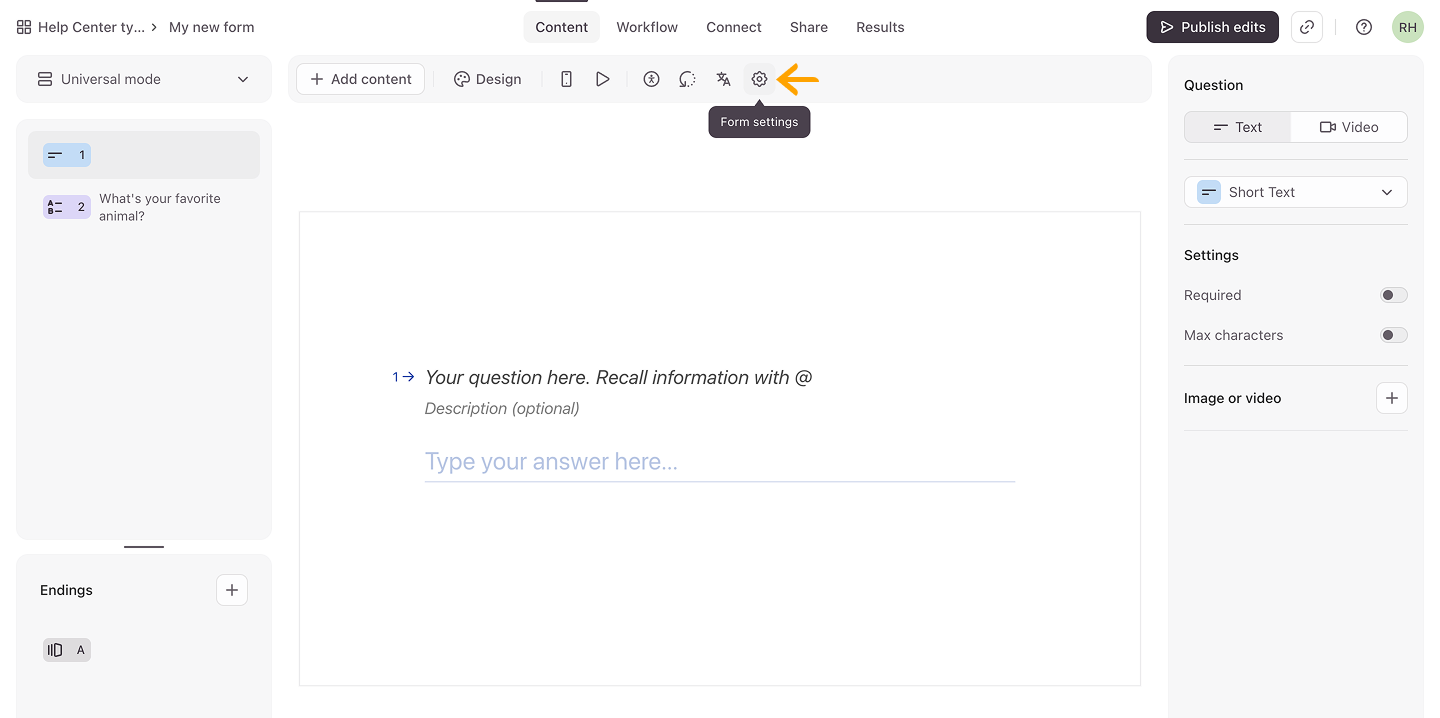Open the Short Text type dropdown

pos(1295,192)
